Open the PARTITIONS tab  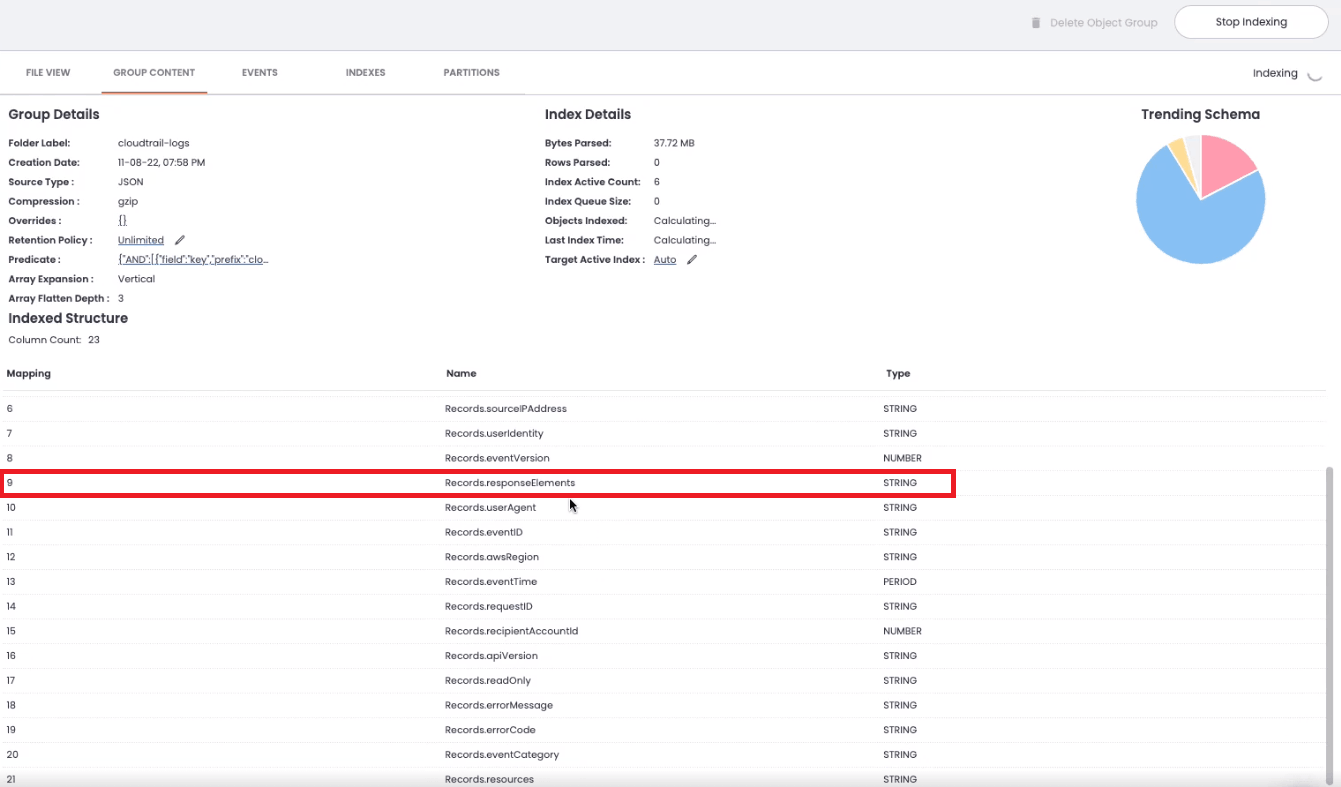471,72
